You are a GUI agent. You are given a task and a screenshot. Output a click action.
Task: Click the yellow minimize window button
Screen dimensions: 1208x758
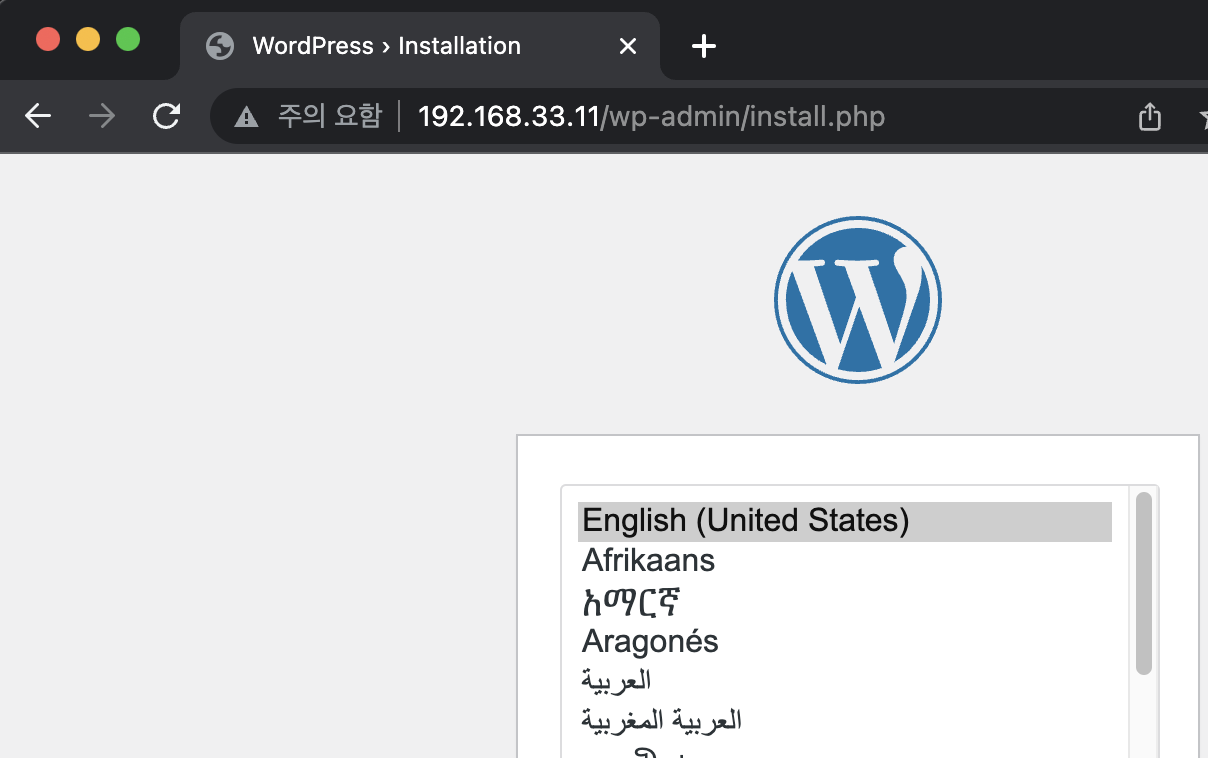tap(88, 39)
